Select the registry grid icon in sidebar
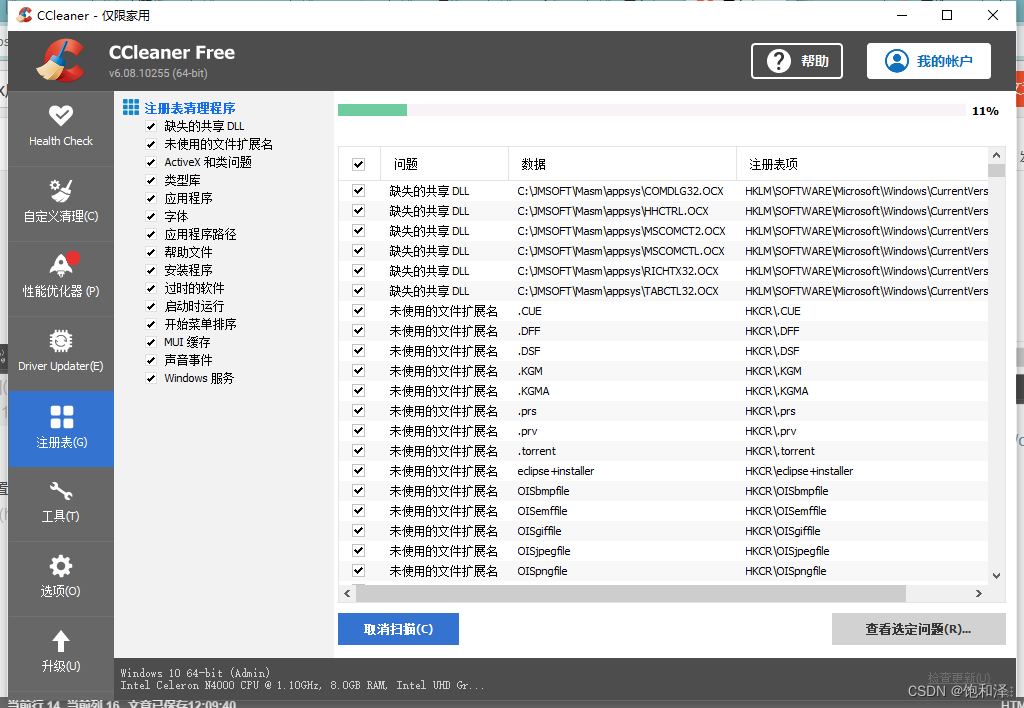Viewport: 1024px width, 708px height. click(61, 417)
